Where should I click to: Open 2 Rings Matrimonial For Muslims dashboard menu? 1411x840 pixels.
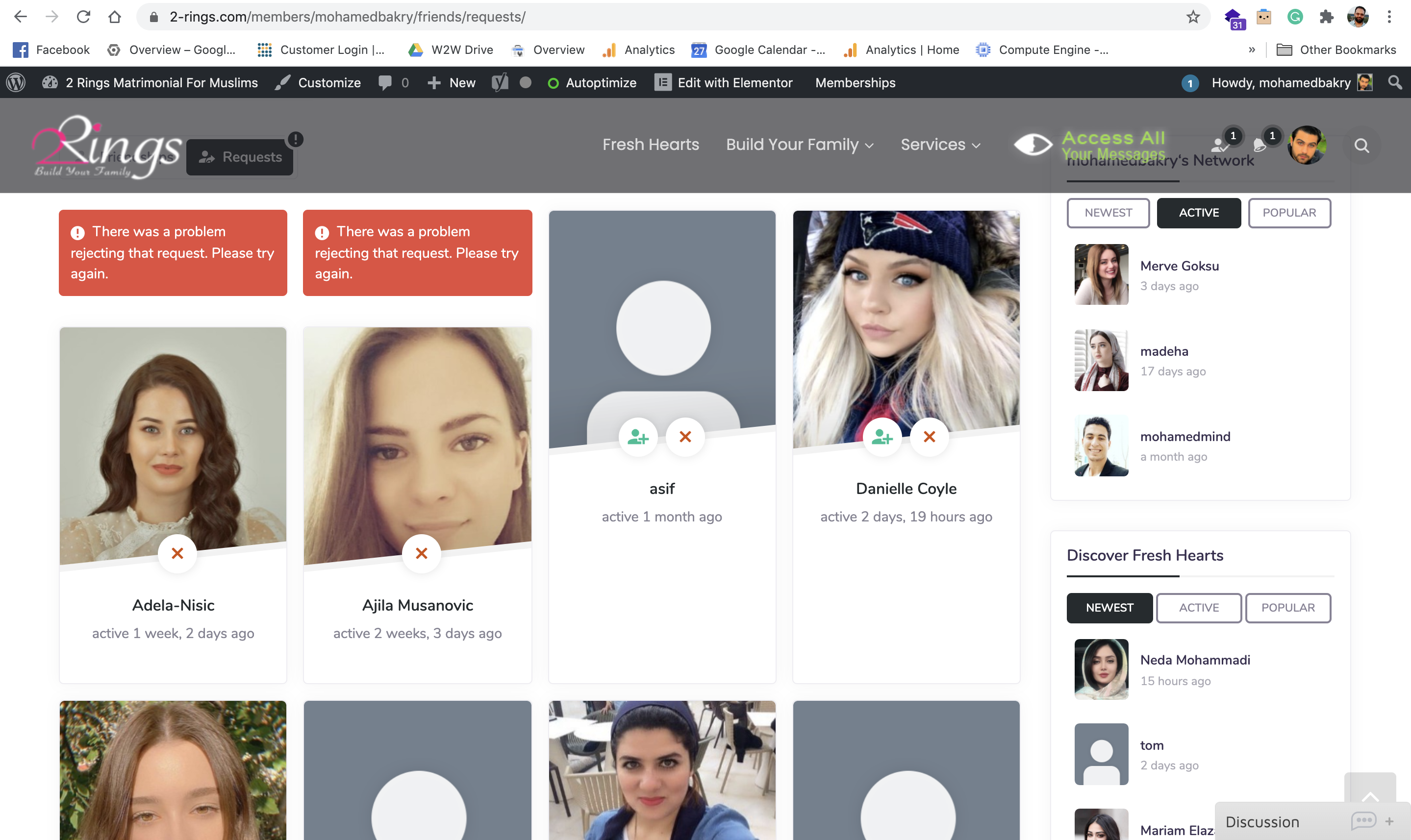pos(150,83)
